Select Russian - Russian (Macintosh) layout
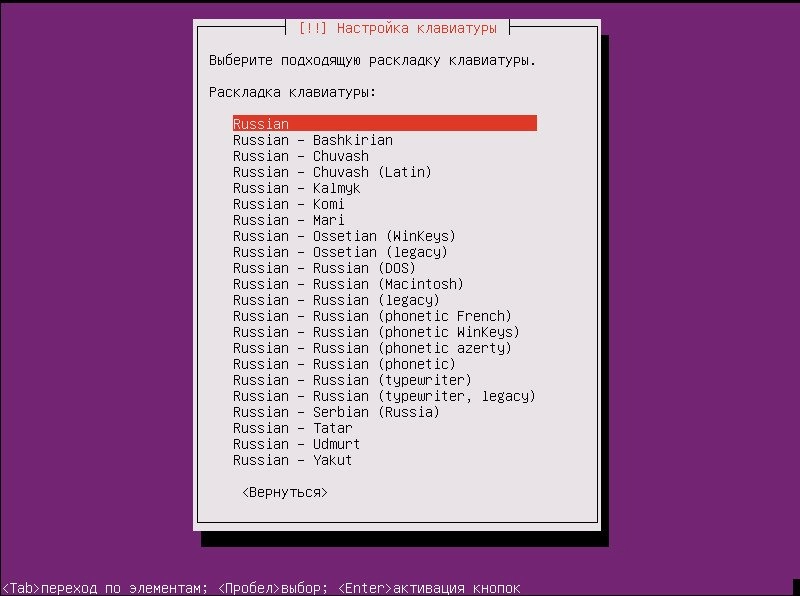800x596 pixels. 344,284
